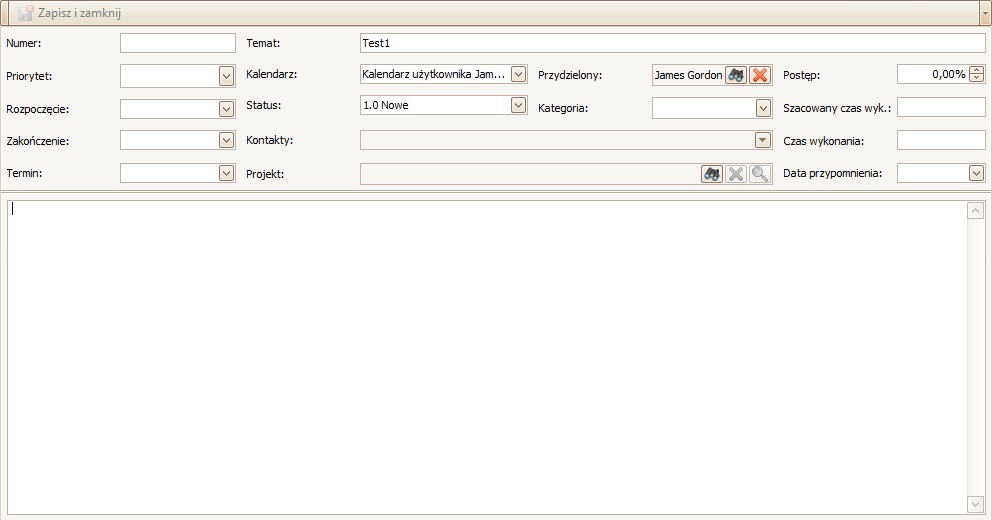The width and height of the screenshot is (992, 520).
Task: Expand the Kategoria dropdown
Action: coord(763,108)
